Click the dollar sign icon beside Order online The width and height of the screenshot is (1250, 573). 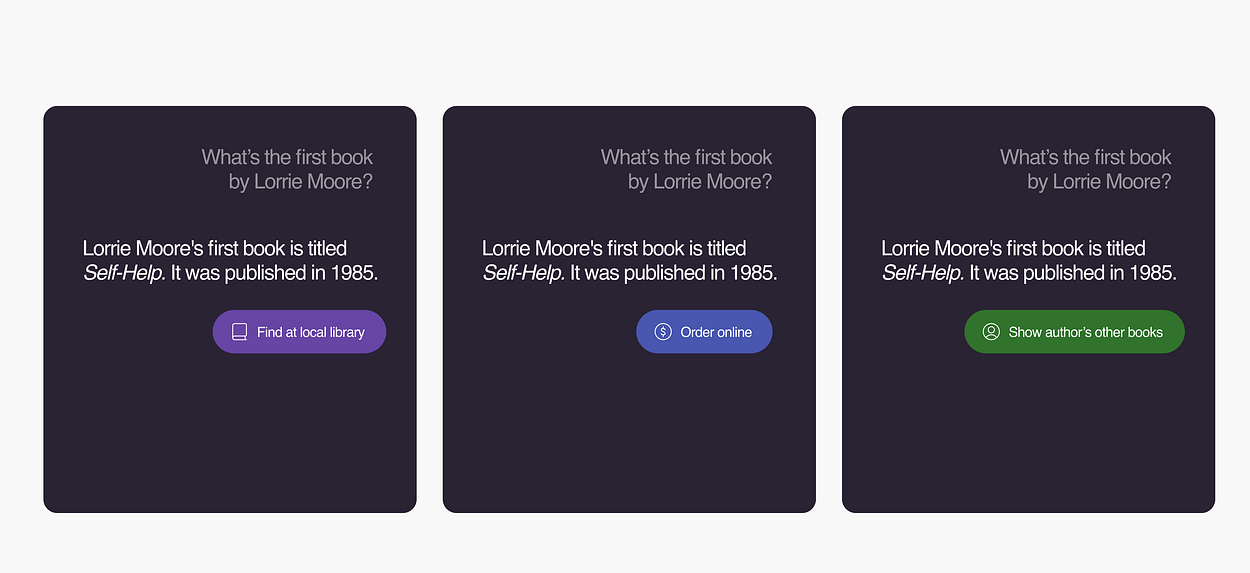click(662, 332)
